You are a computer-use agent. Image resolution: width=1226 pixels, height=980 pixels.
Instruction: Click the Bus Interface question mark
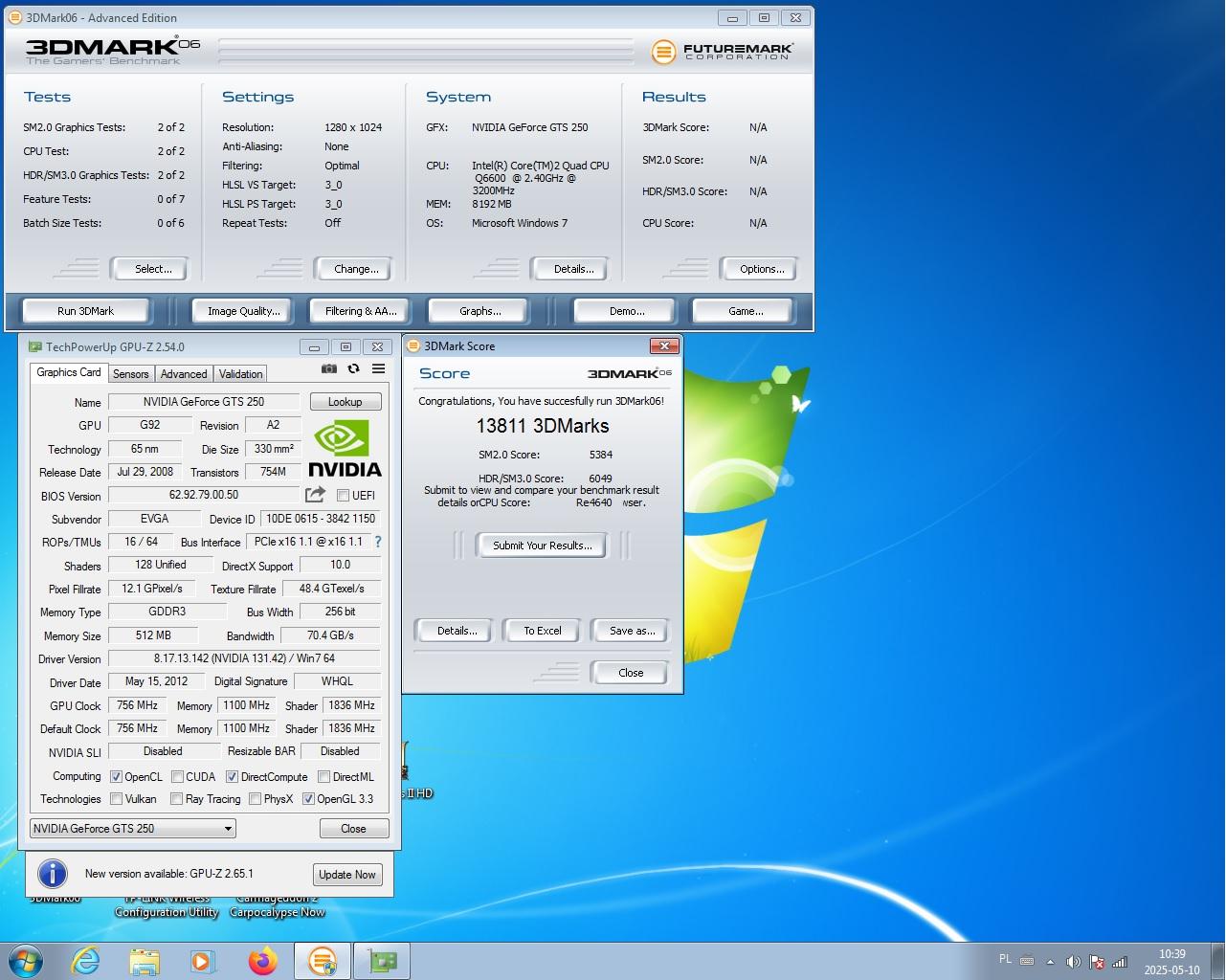tap(378, 542)
